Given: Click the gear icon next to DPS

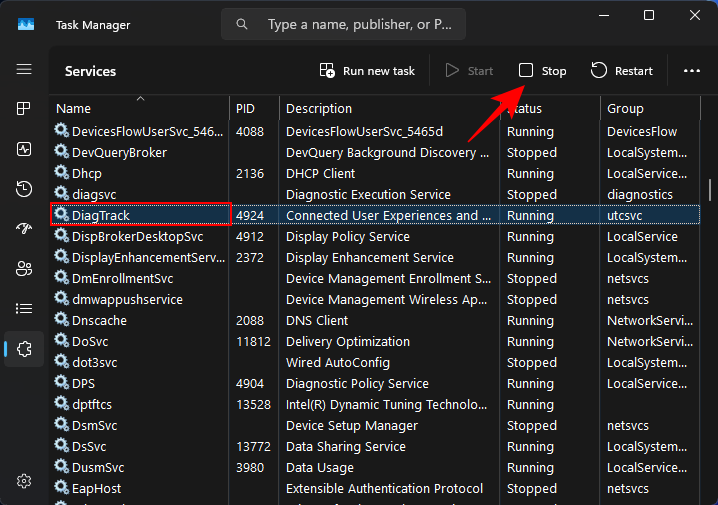Looking at the screenshot, I should click(x=61, y=382).
